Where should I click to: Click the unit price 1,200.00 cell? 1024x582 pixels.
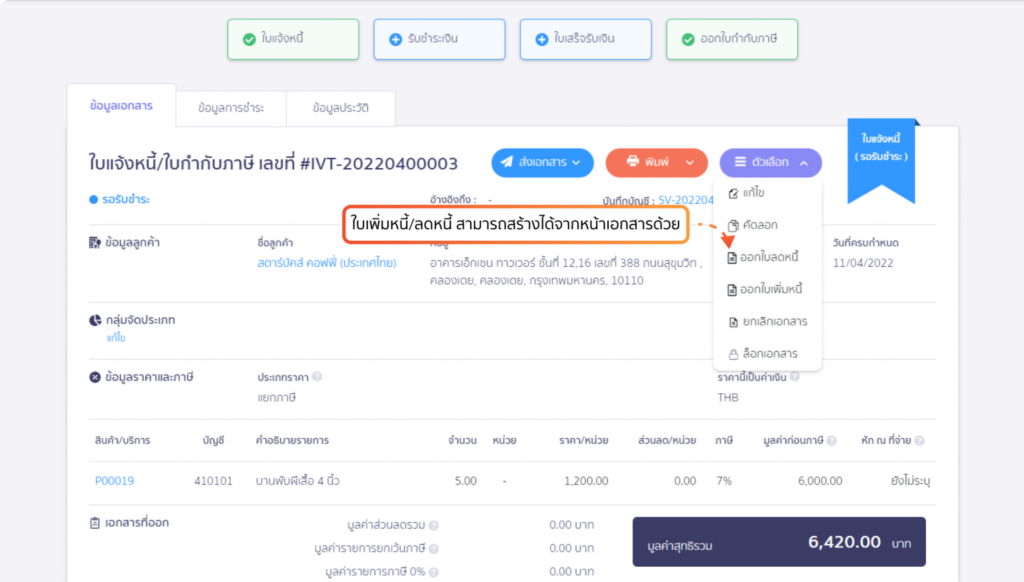coord(586,481)
